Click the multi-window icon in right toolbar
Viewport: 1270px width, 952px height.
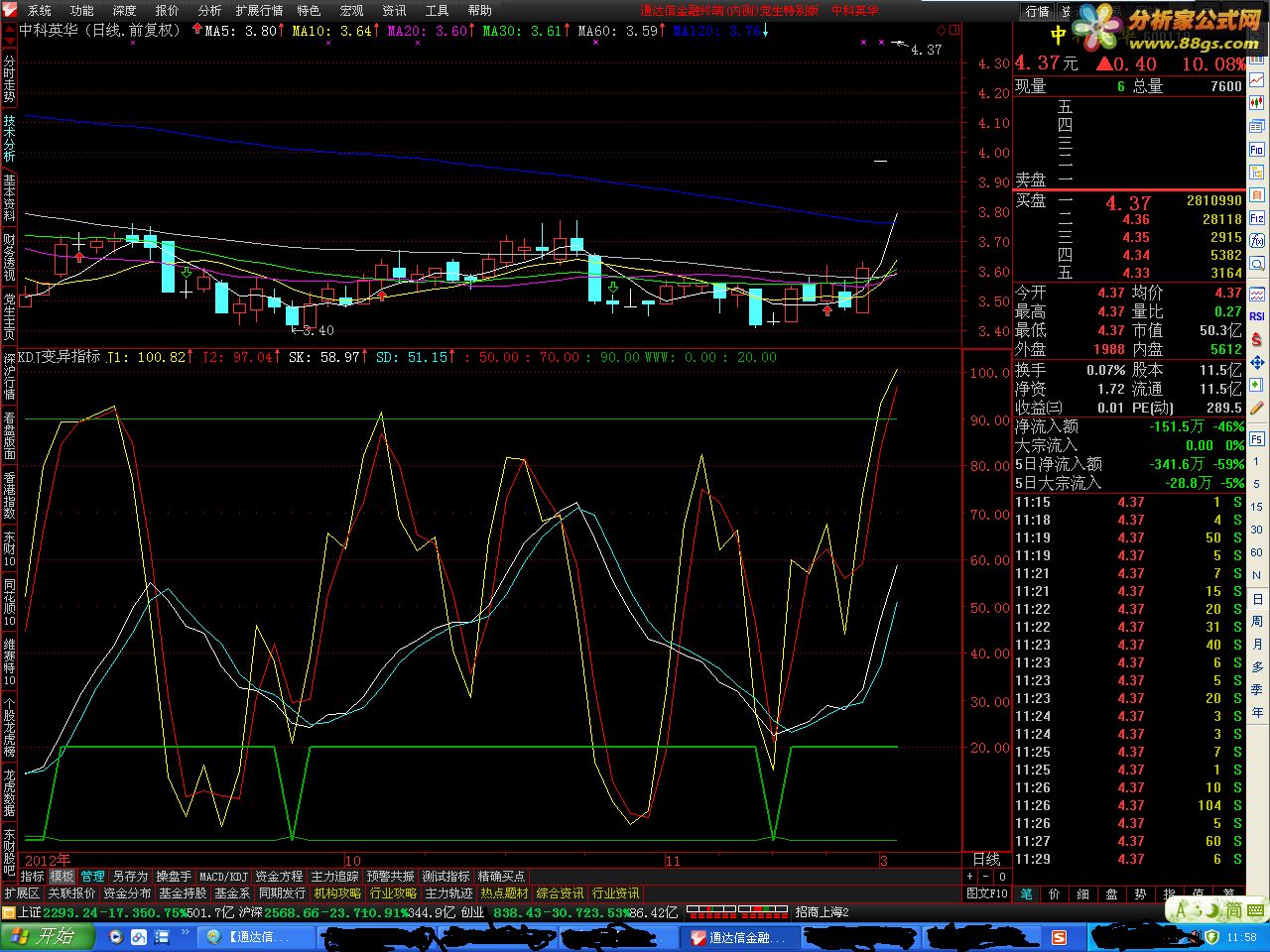(1257, 126)
